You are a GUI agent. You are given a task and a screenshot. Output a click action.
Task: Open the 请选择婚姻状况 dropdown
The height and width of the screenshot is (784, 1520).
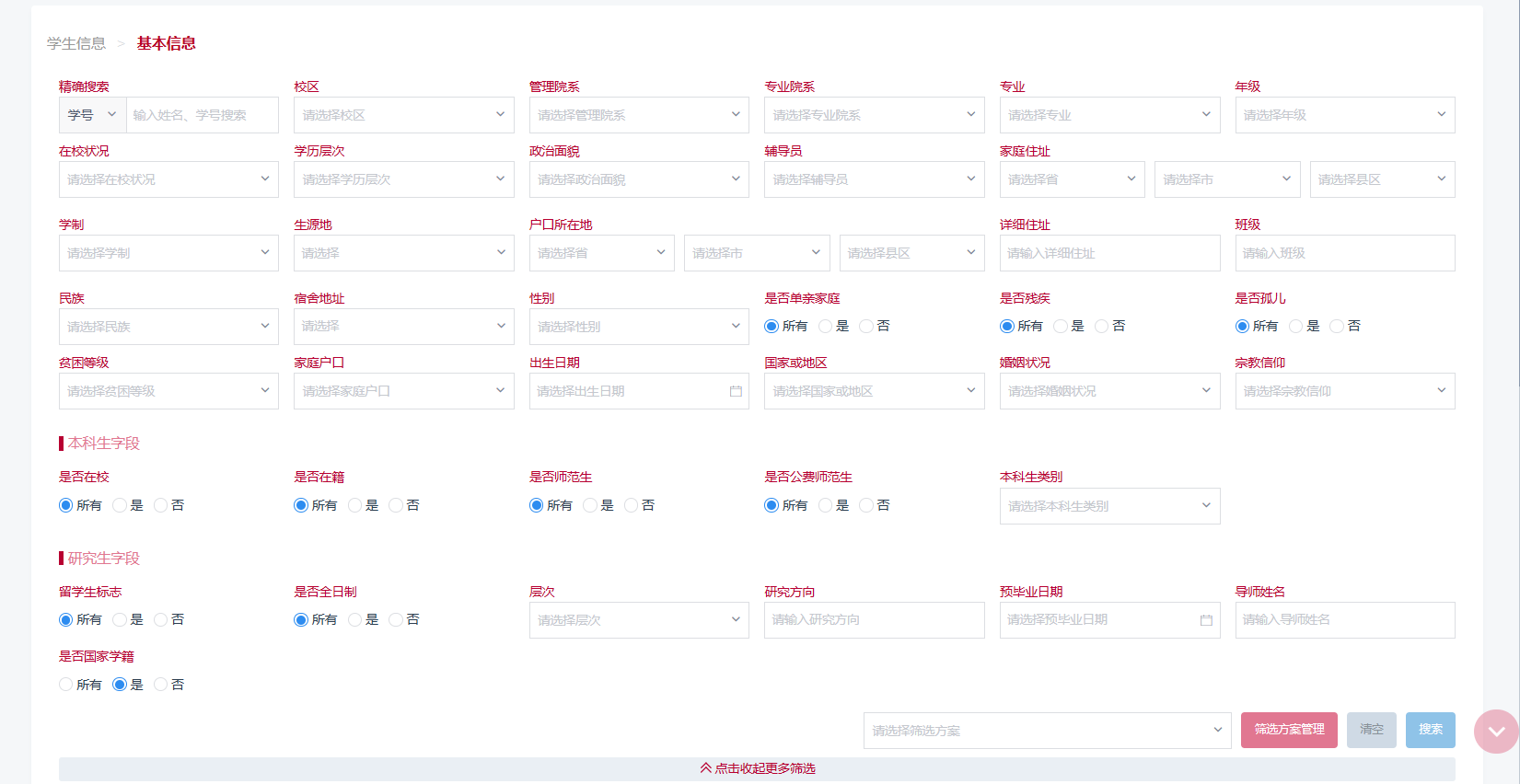(x=1110, y=391)
